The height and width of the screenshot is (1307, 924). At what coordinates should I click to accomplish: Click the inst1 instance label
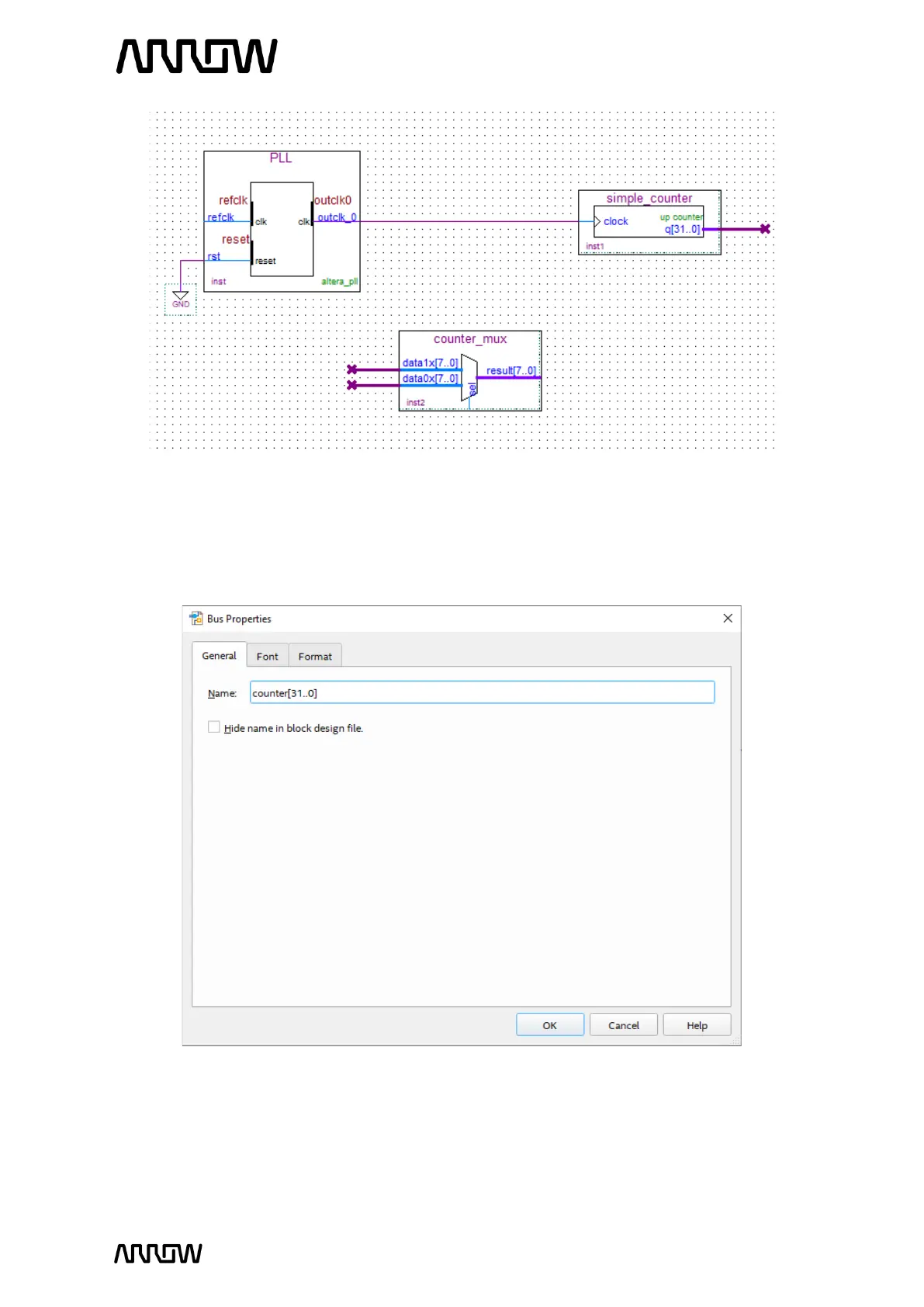point(595,247)
